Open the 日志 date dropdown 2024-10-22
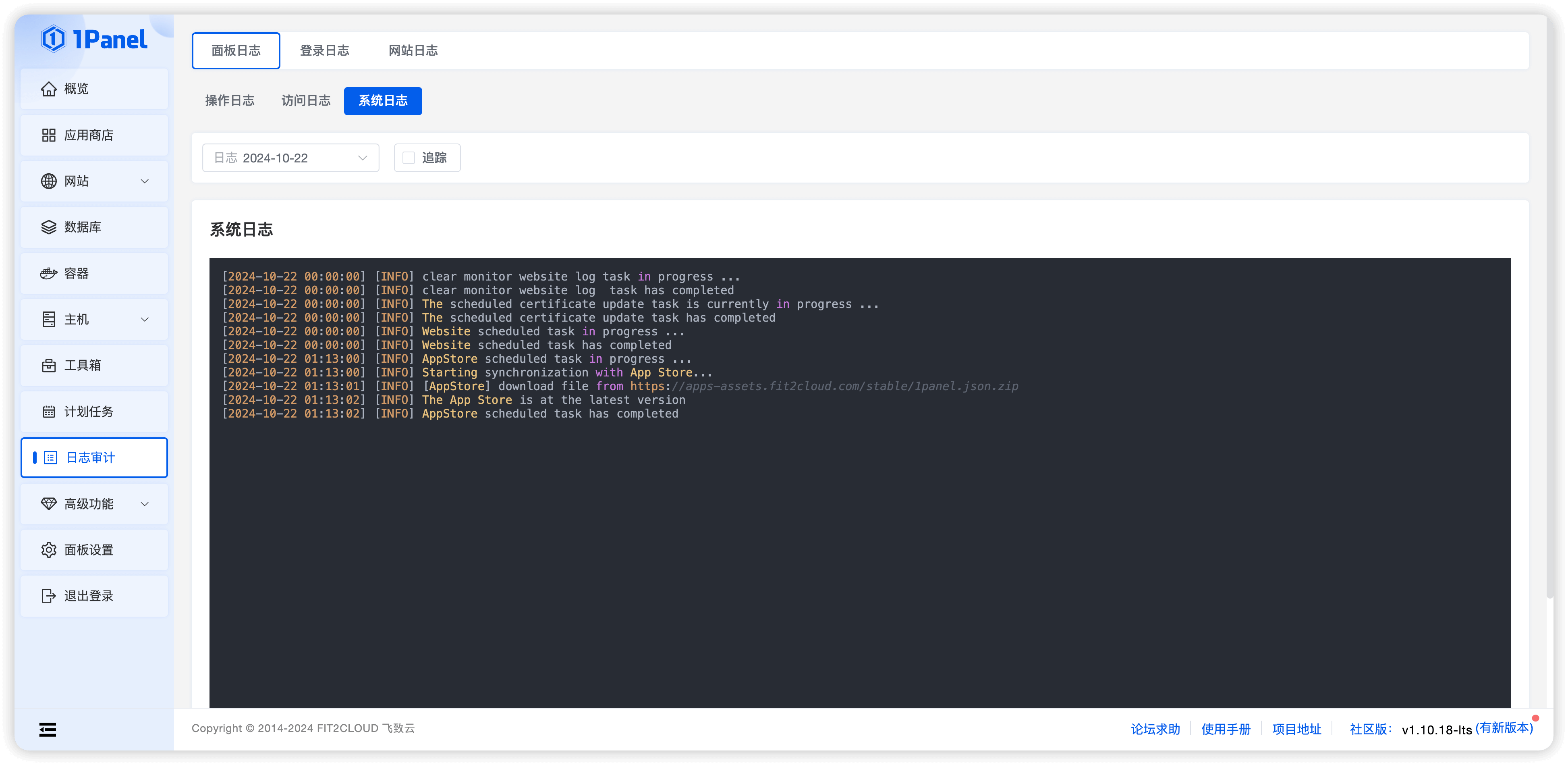The height and width of the screenshot is (765, 1568). point(290,158)
